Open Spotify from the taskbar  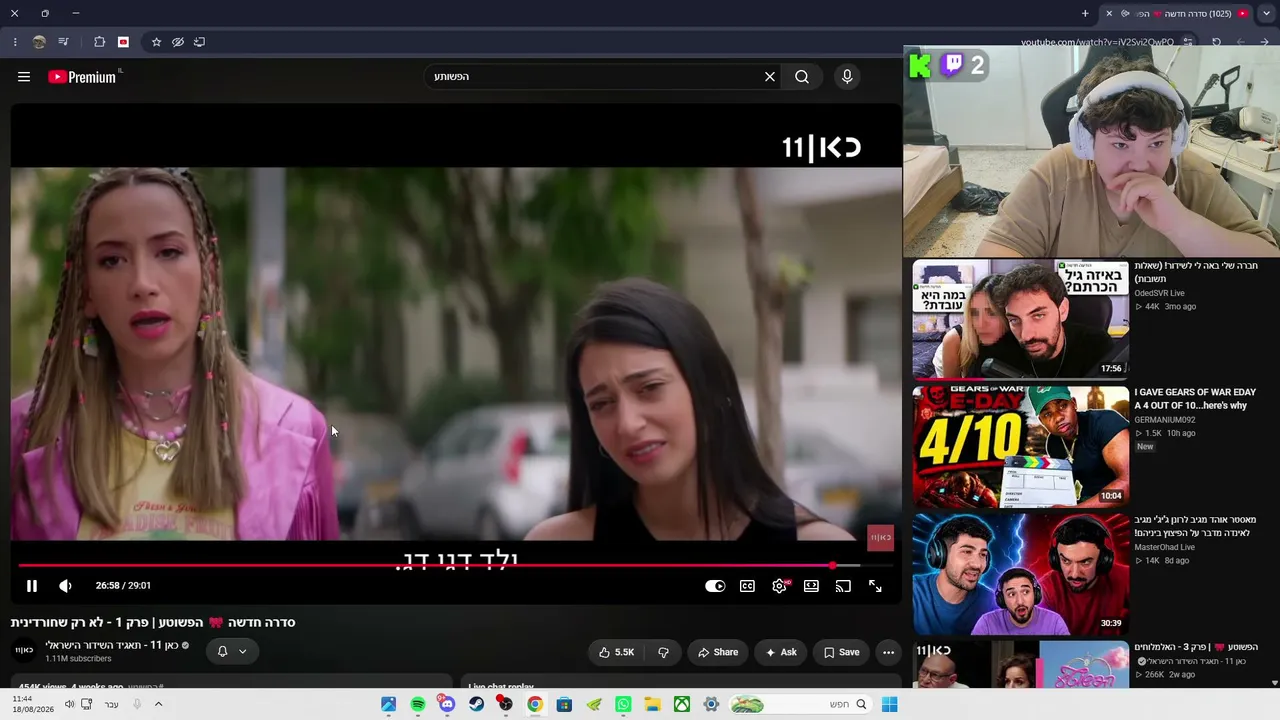(418, 705)
